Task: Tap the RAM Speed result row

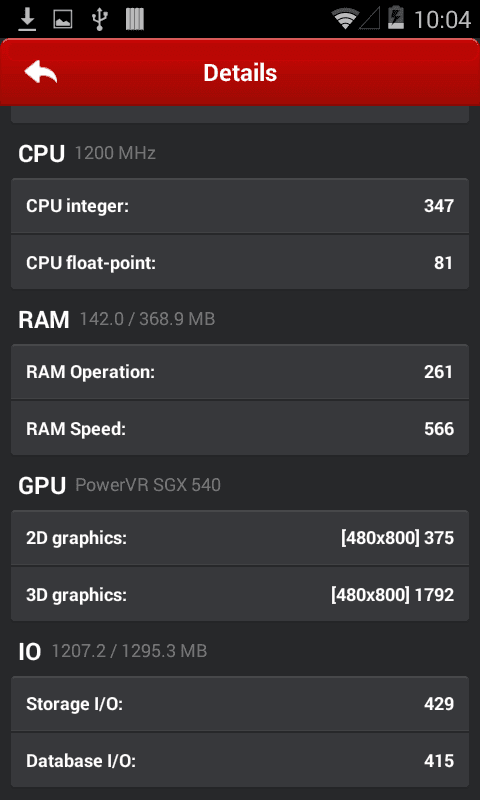Action: (240, 428)
